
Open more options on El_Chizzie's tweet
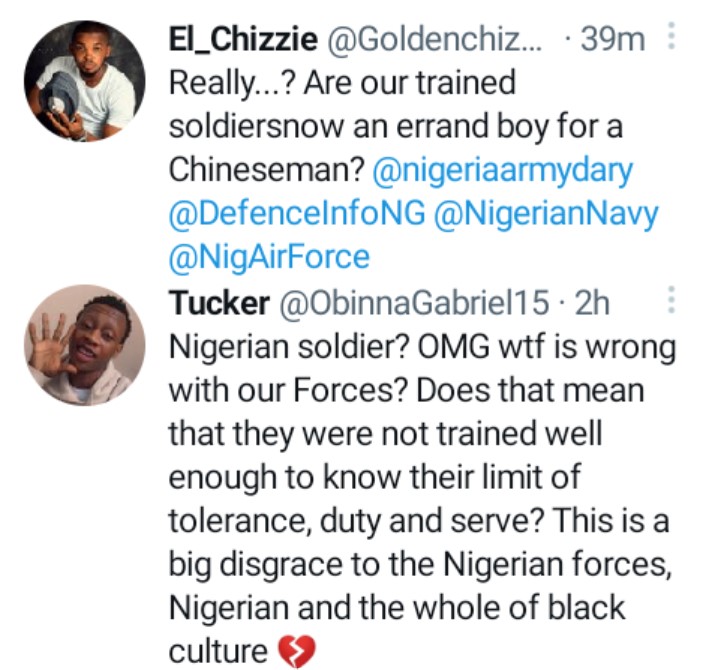(x=672, y=38)
